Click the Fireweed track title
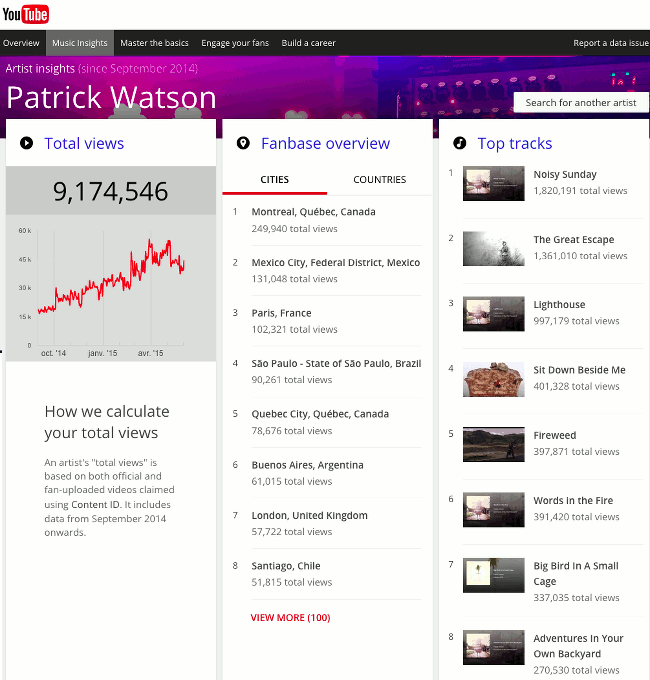This screenshot has height=680, width=650. [555, 435]
